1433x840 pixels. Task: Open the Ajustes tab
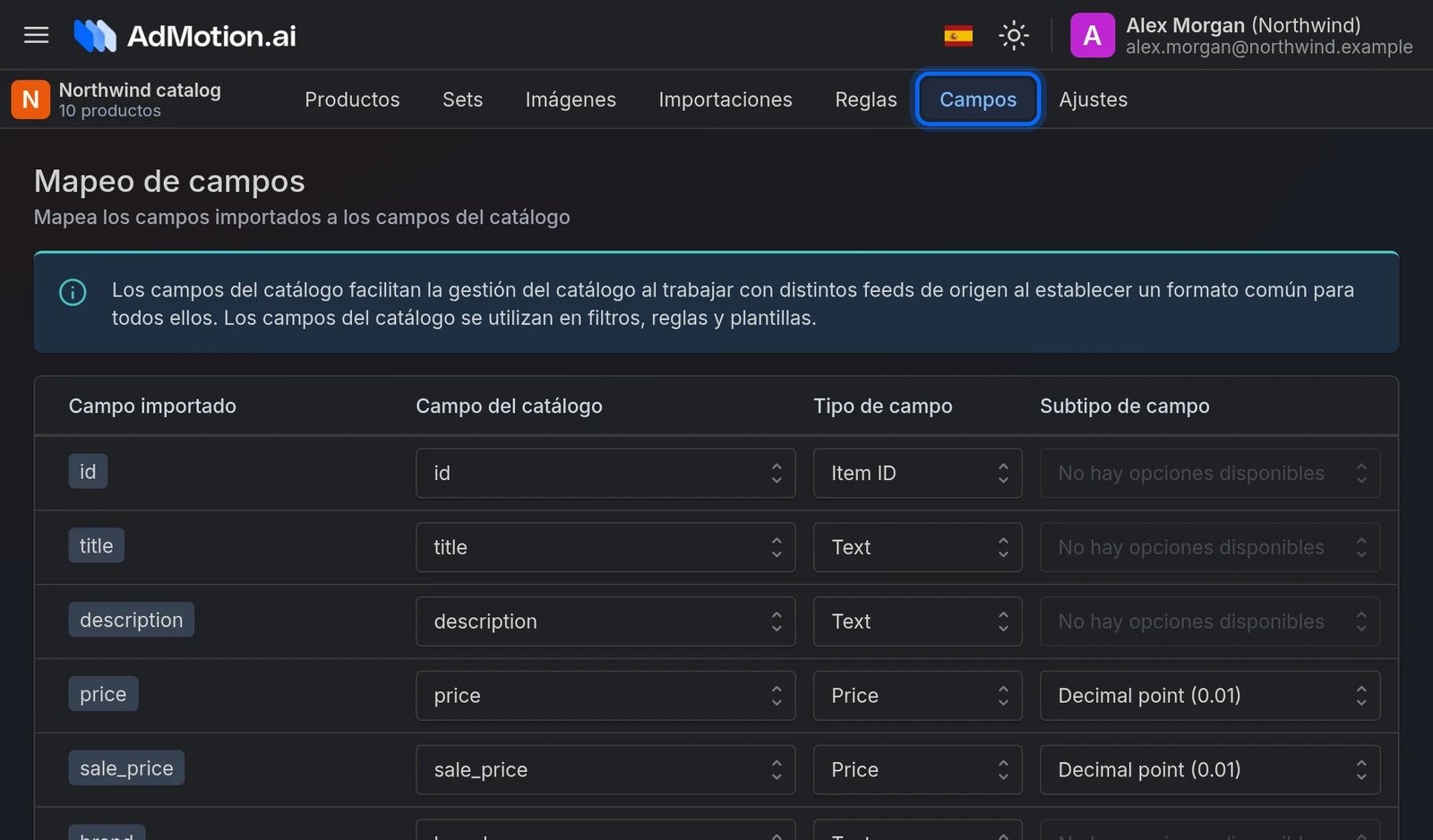[1093, 99]
